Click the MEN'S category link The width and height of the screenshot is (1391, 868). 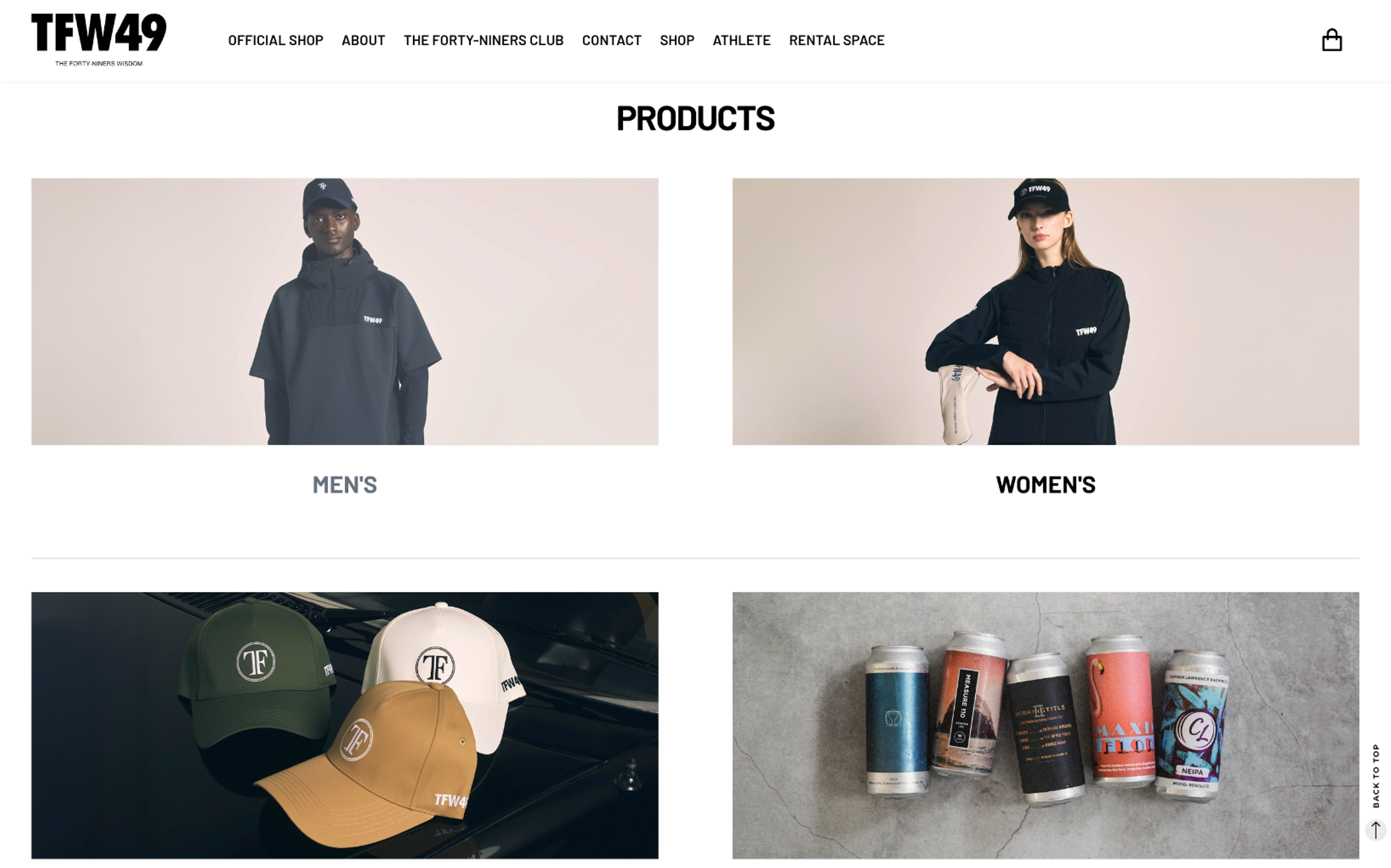pos(344,485)
